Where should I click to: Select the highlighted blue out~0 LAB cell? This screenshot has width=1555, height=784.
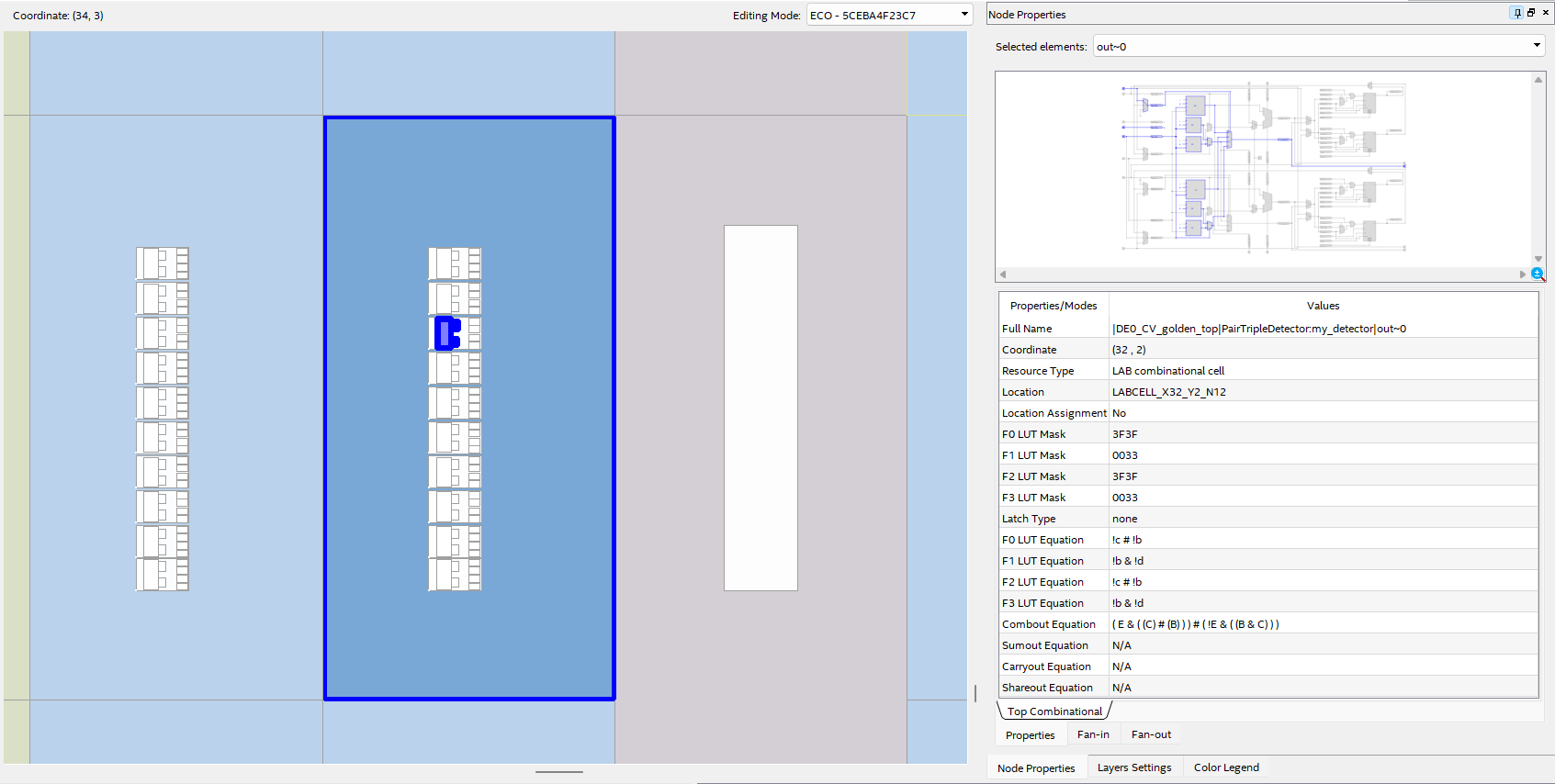point(447,333)
